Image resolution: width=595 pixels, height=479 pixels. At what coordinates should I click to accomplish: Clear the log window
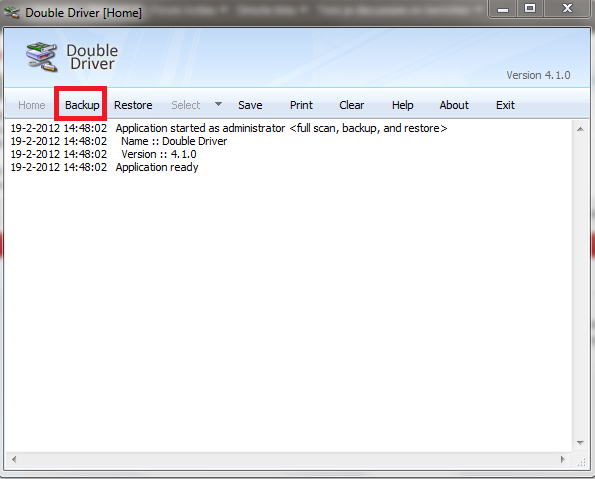[x=351, y=105]
